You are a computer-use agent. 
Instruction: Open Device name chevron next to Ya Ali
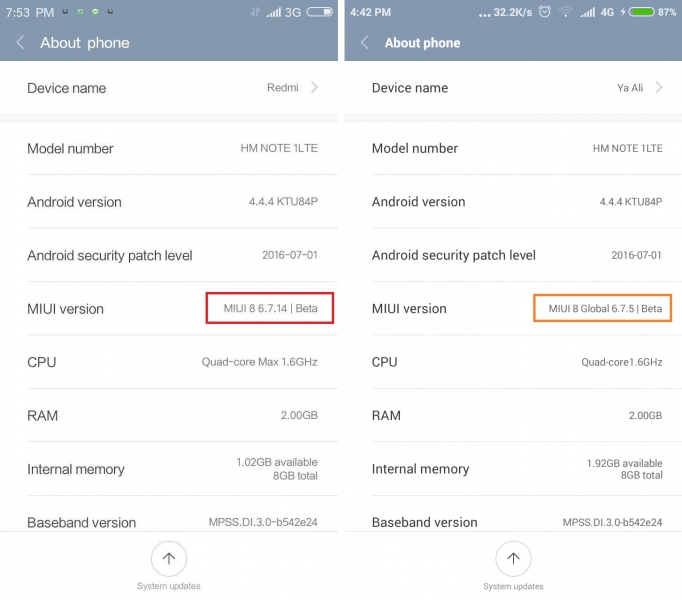(x=659, y=88)
